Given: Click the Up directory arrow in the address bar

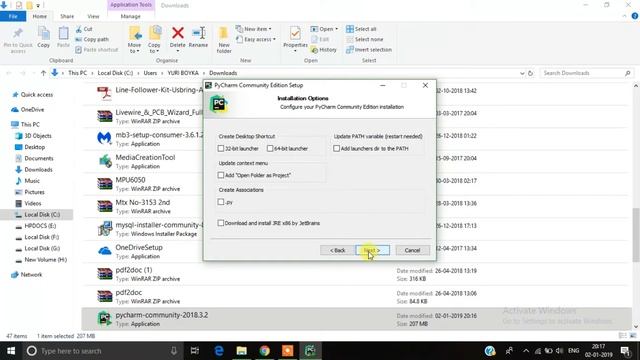Looking at the screenshot, I should click(x=43, y=73).
